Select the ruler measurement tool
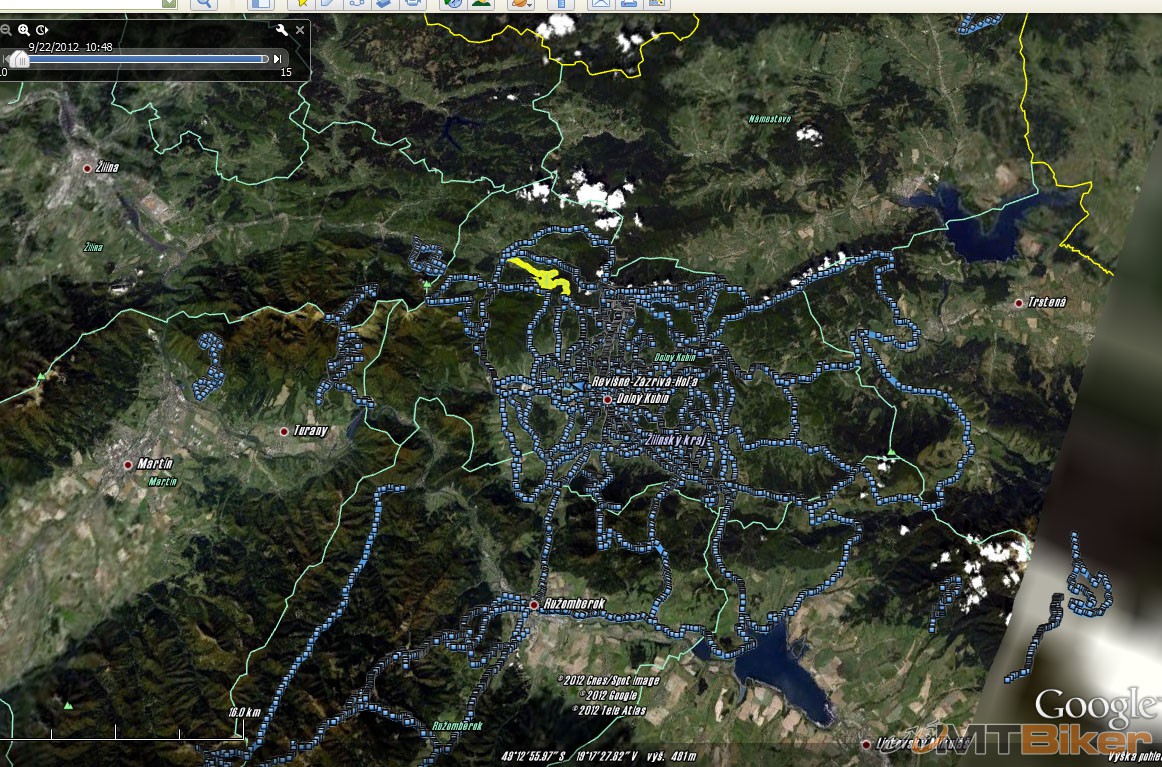The width and height of the screenshot is (1162, 767). coord(561,4)
